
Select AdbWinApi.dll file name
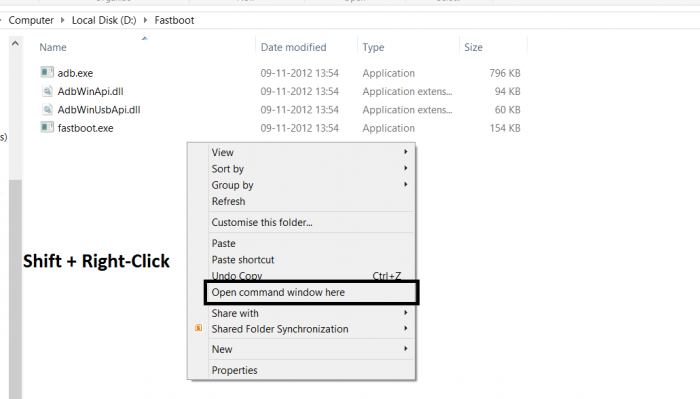(x=90, y=91)
